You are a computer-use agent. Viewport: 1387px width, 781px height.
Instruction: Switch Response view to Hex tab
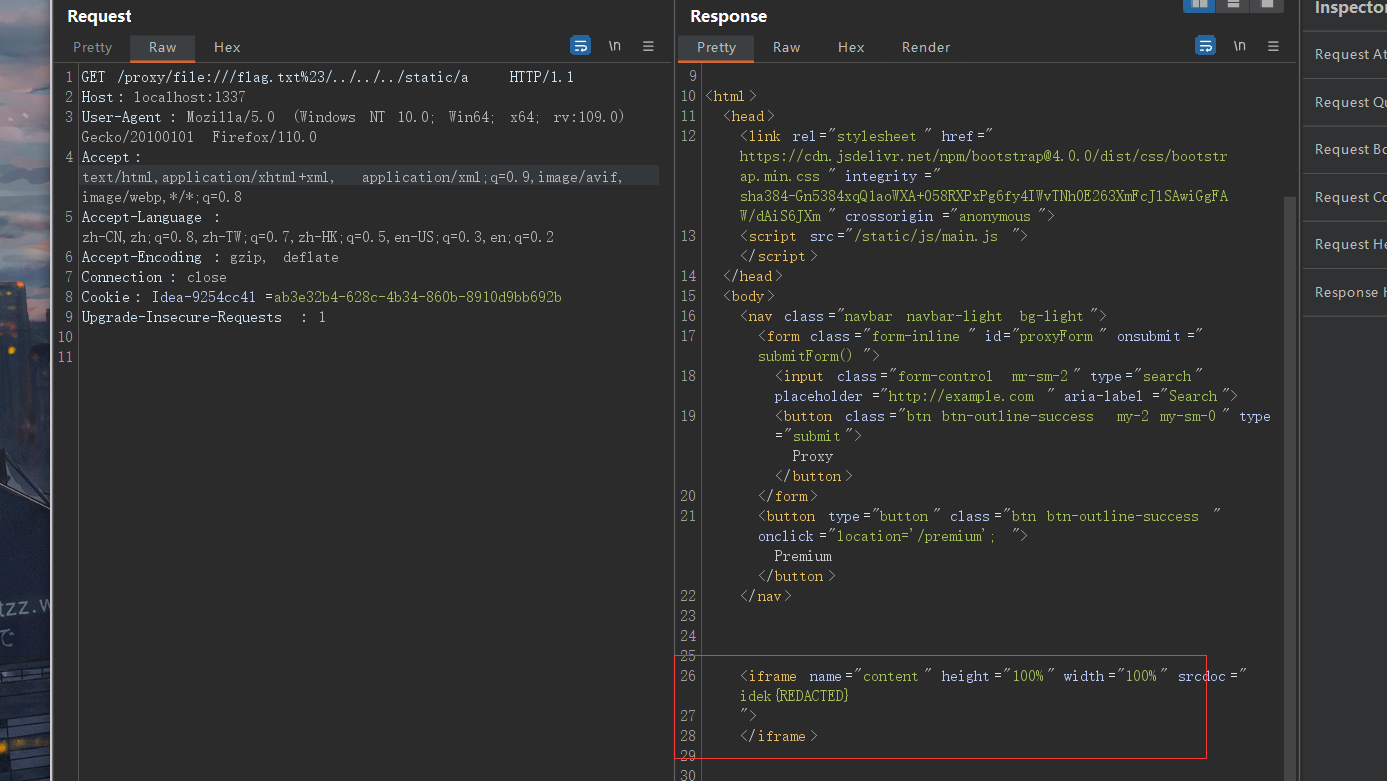point(851,47)
